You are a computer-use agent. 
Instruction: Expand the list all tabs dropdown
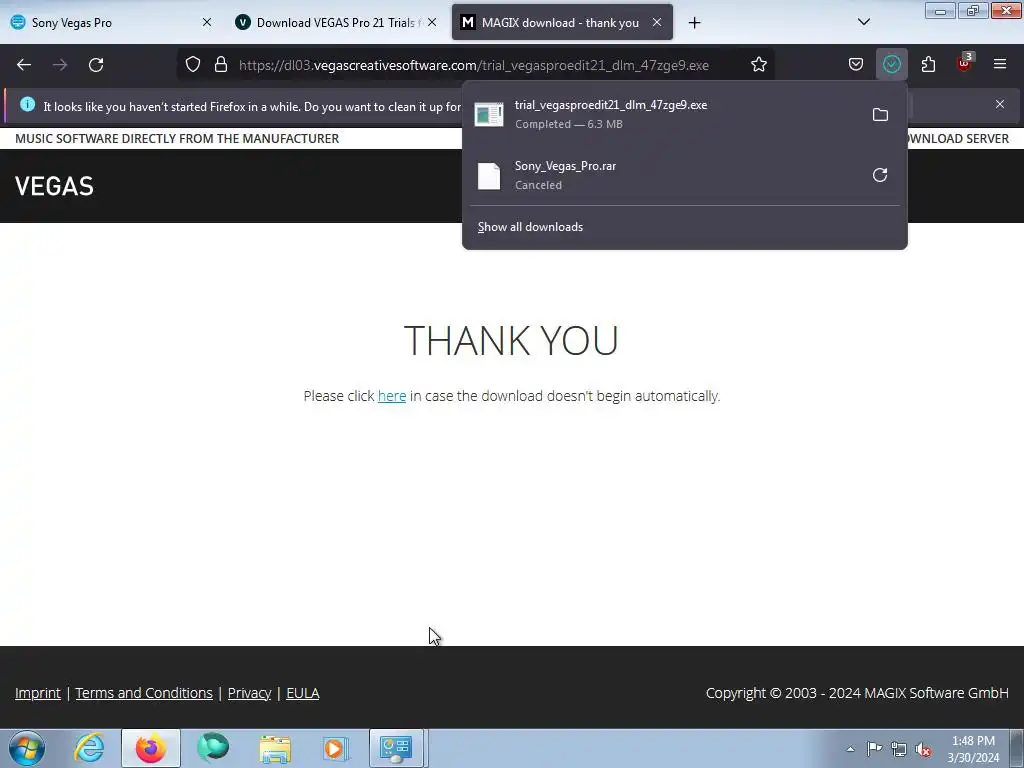click(863, 22)
